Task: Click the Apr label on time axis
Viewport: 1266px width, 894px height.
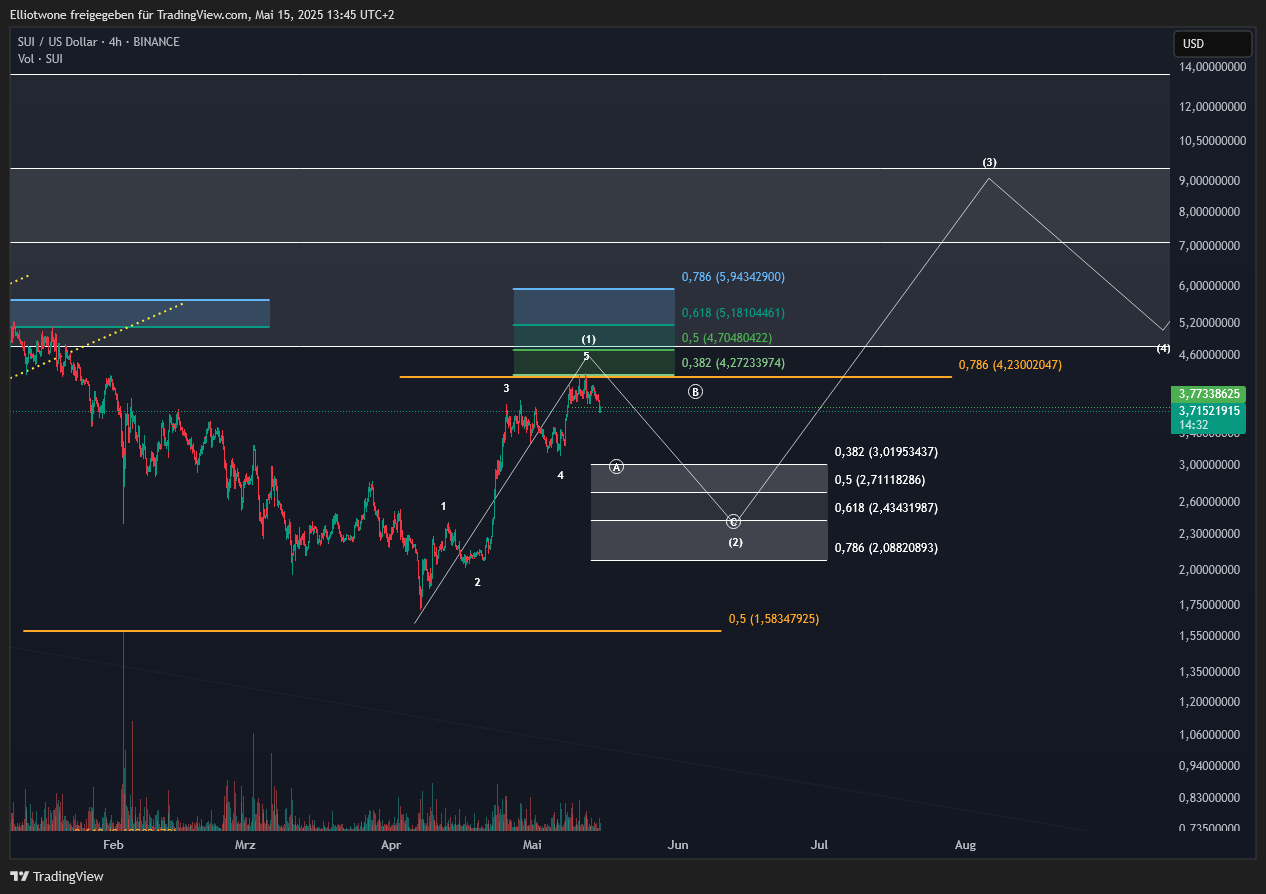Action: [391, 845]
